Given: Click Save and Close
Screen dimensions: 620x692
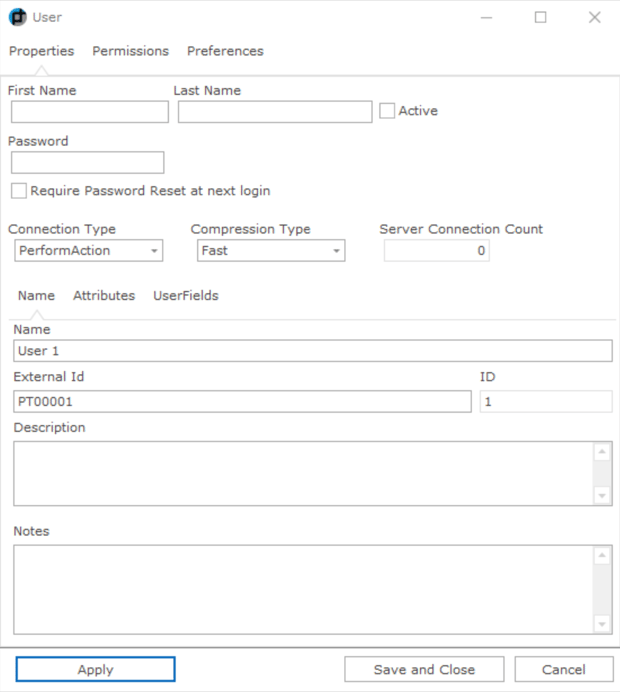Looking at the screenshot, I should pos(424,669).
